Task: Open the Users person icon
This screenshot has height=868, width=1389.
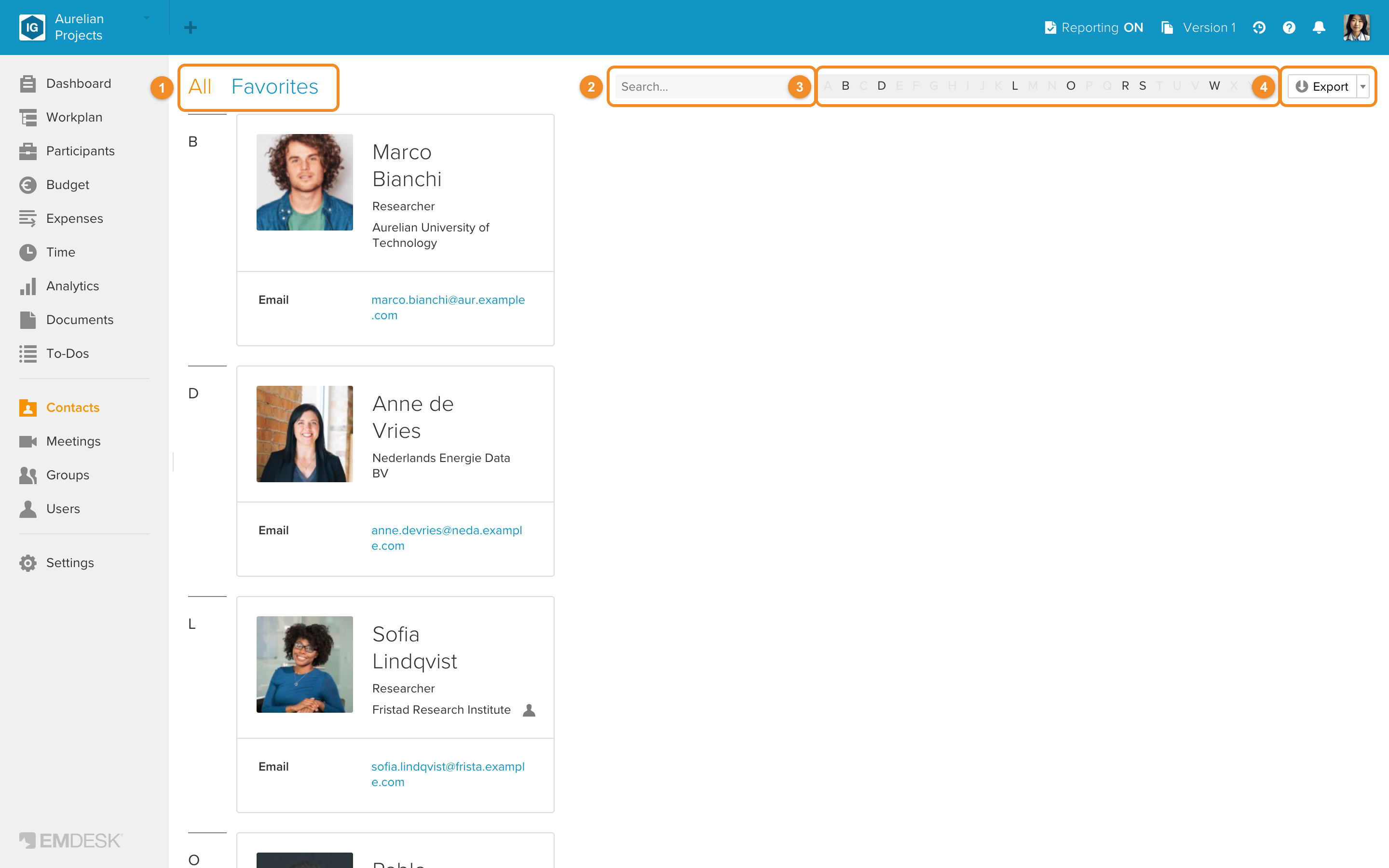Action: point(27,509)
